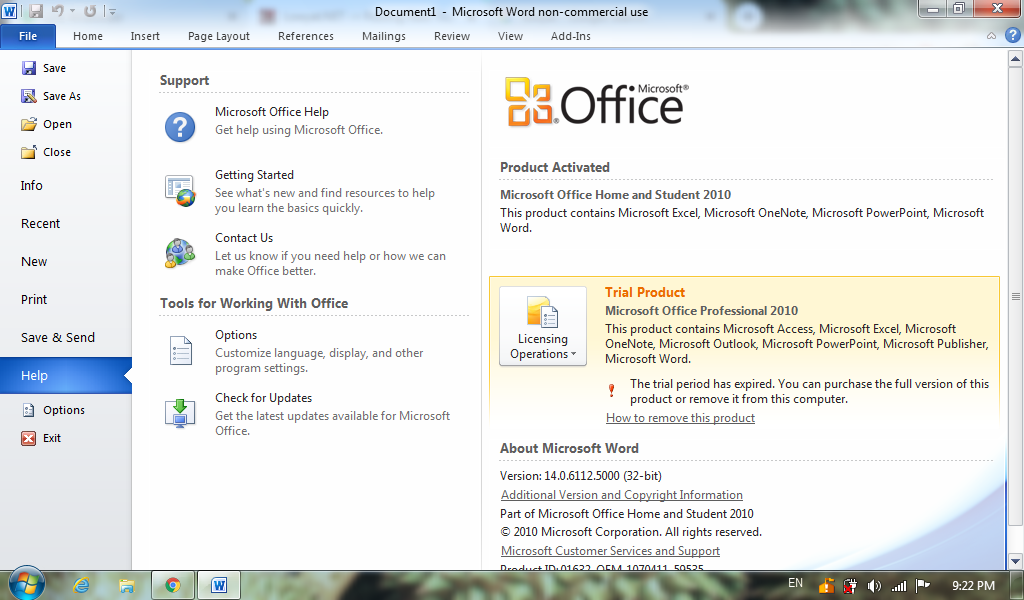Image resolution: width=1024 pixels, height=600 pixels.
Task: Click the volume speaker icon in system tray
Action: click(x=874, y=586)
